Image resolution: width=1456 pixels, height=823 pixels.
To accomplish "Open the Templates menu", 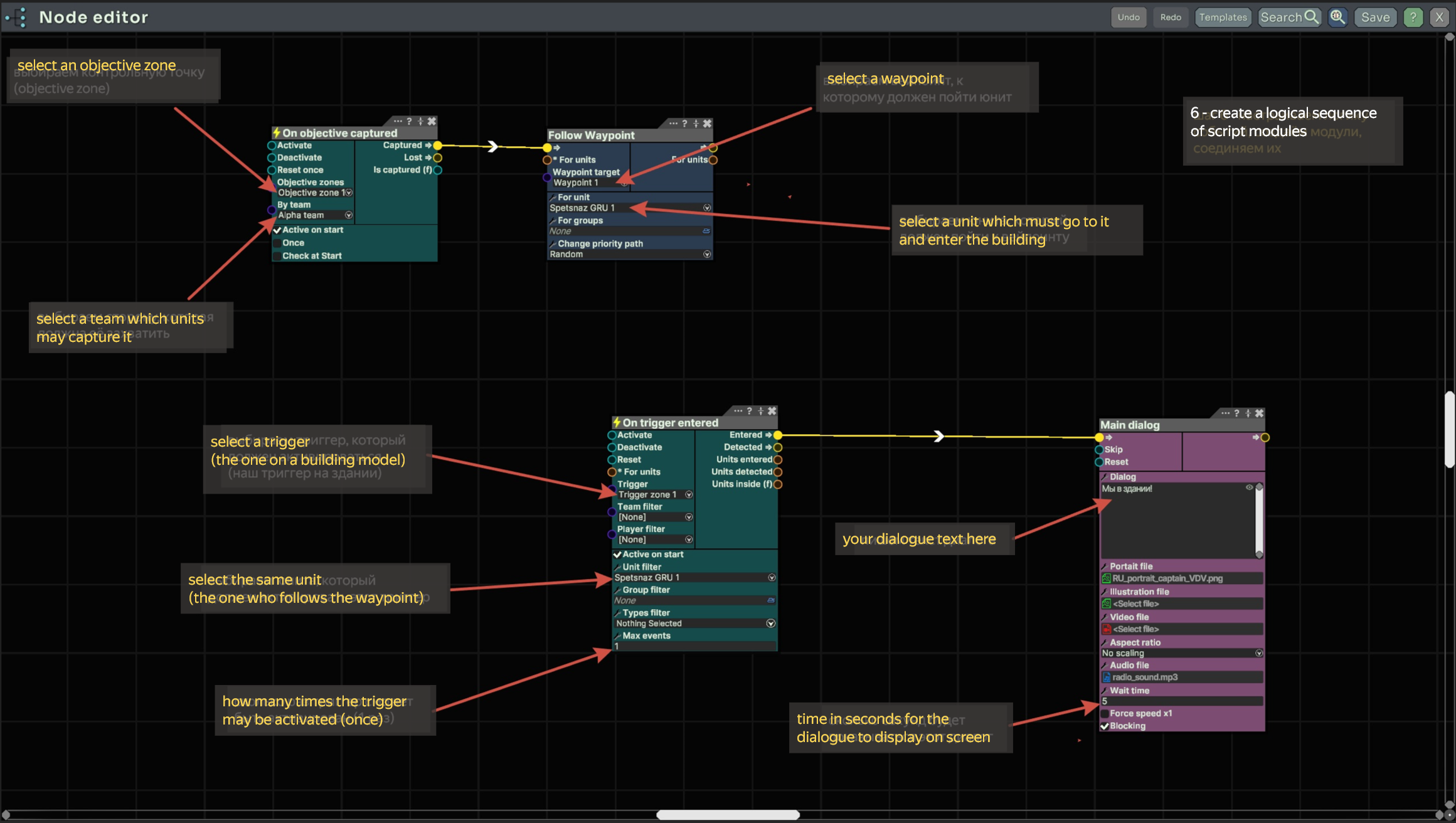I will click(x=1223, y=17).
